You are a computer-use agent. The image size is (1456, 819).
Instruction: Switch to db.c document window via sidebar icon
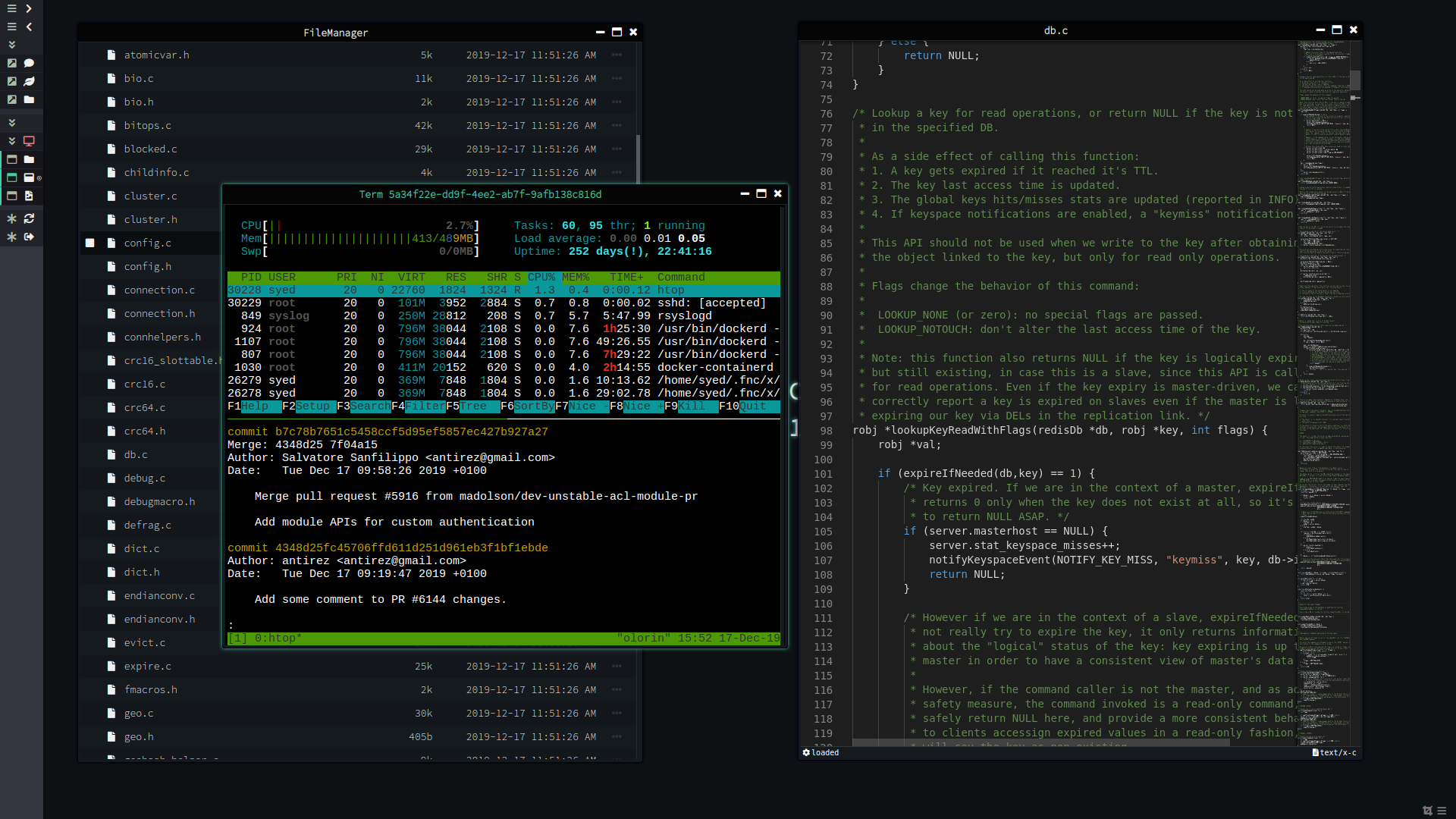(x=29, y=196)
